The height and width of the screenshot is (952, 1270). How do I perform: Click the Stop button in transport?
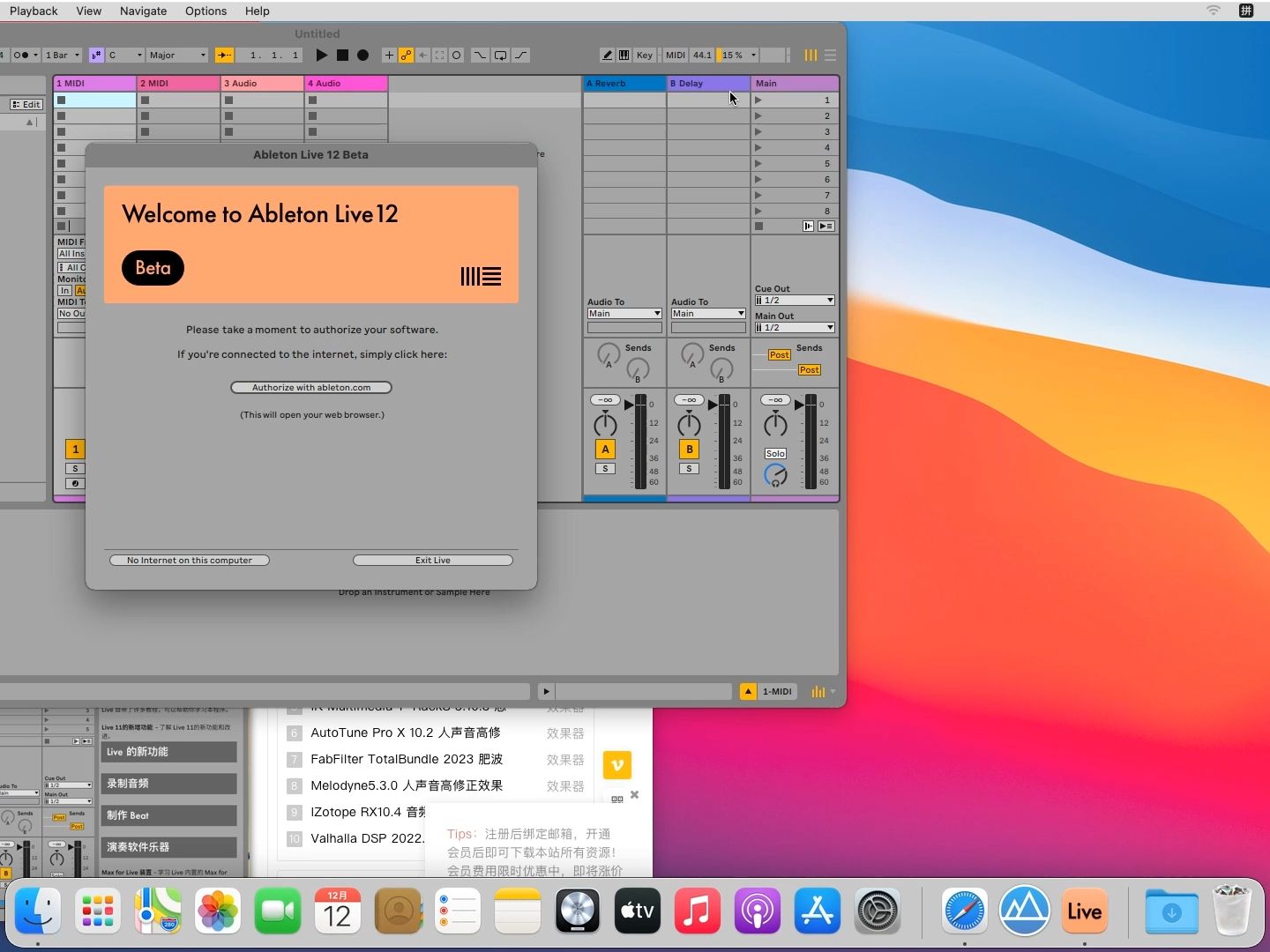[342, 55]
